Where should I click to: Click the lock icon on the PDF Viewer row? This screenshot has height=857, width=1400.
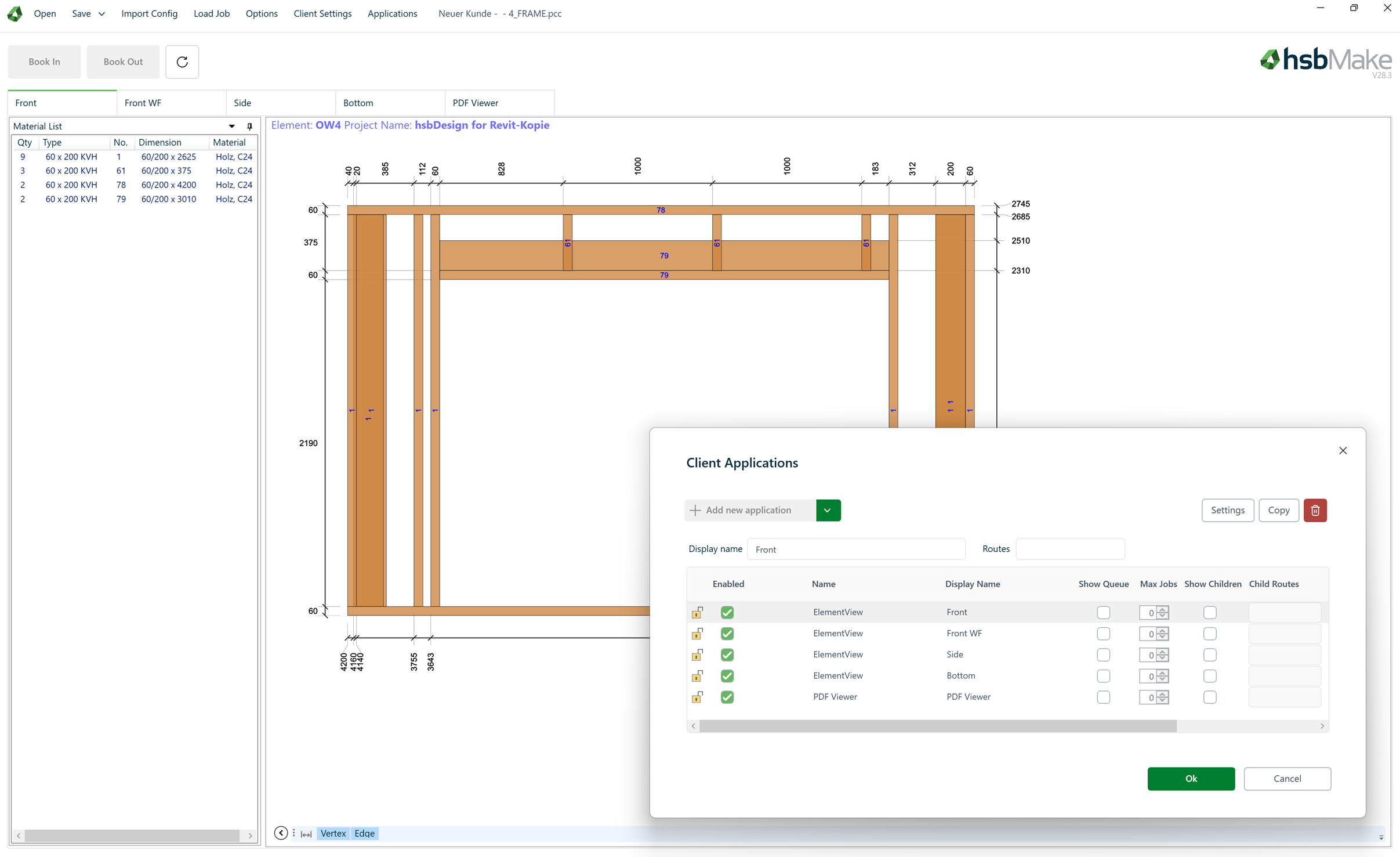pos(697,697)
